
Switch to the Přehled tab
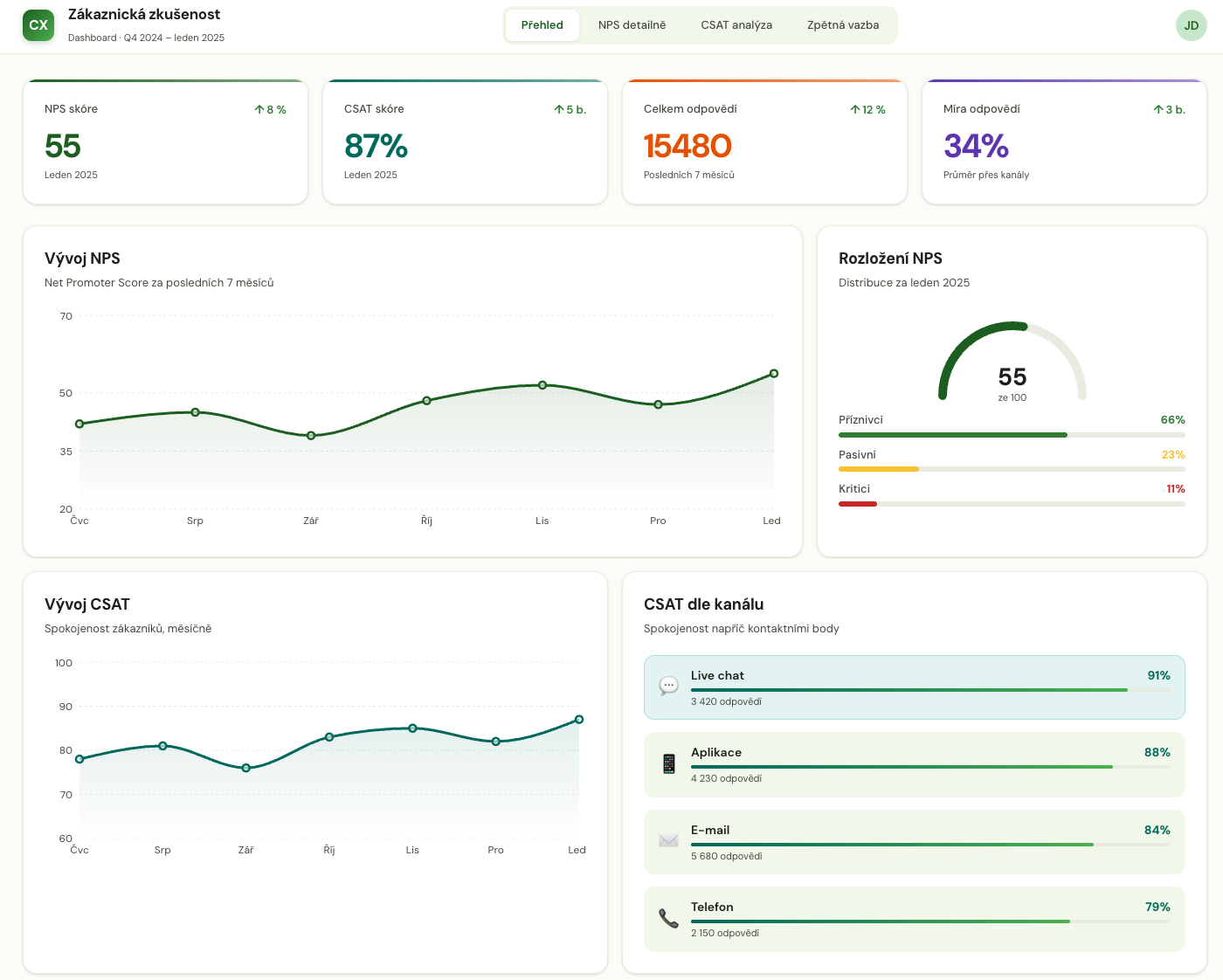pyautogui.click(x=542, y=25)
